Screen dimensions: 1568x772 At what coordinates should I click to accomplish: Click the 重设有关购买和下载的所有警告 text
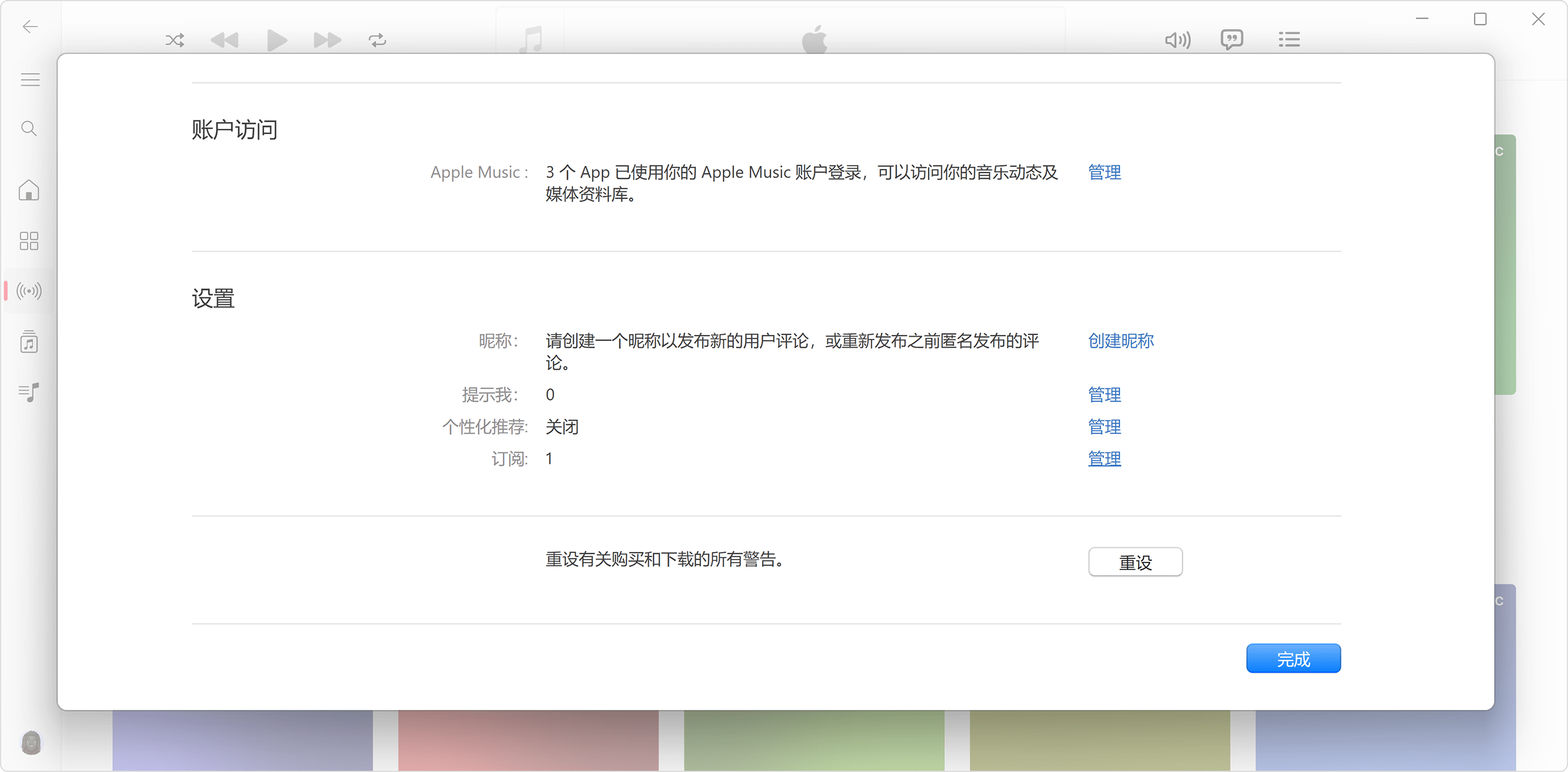tap(664, 559)
